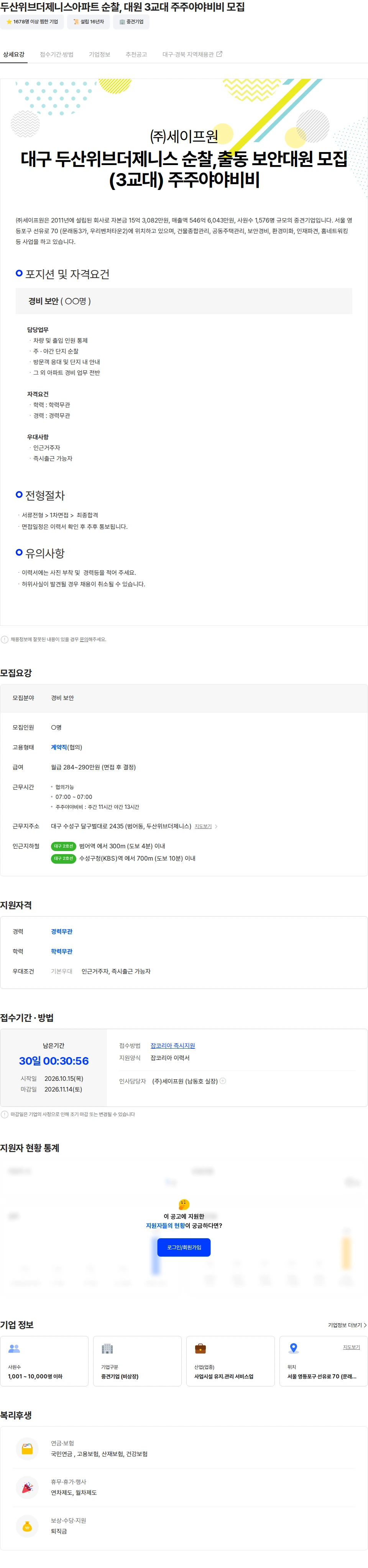
Task: Click the briefcase icon in 산업(업종) card
Action: click(x=200, y=1348)
